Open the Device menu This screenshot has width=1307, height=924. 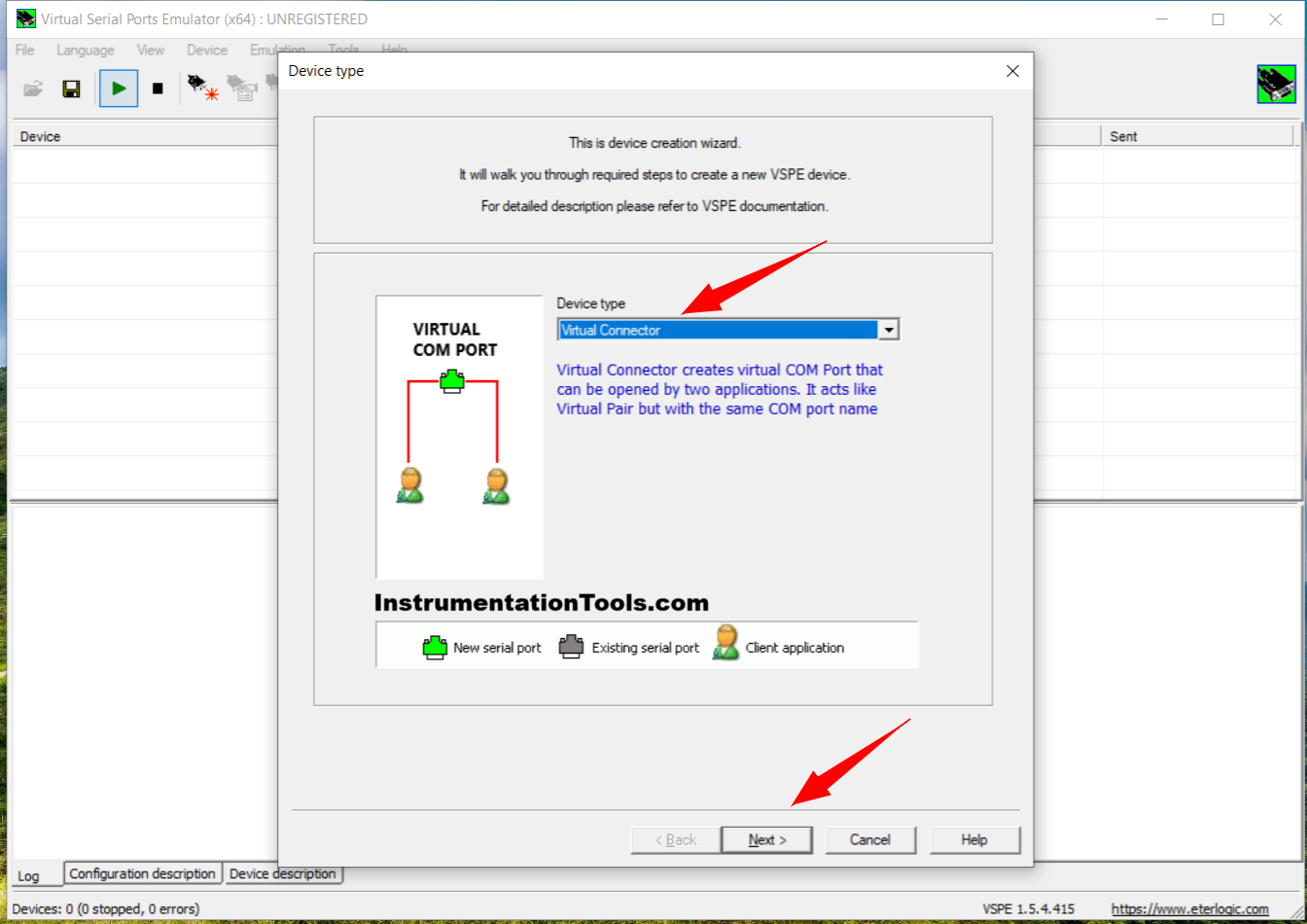point(207,50)
